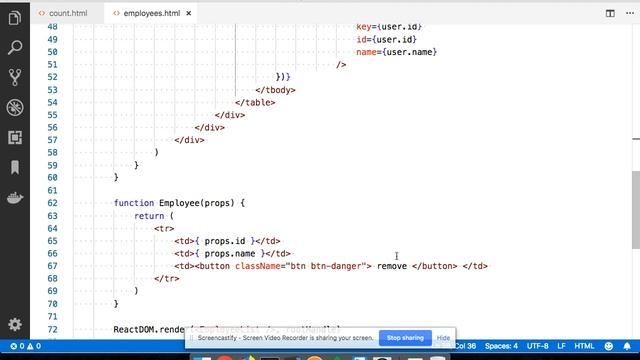Close the employees.html tab

point(189,13)
